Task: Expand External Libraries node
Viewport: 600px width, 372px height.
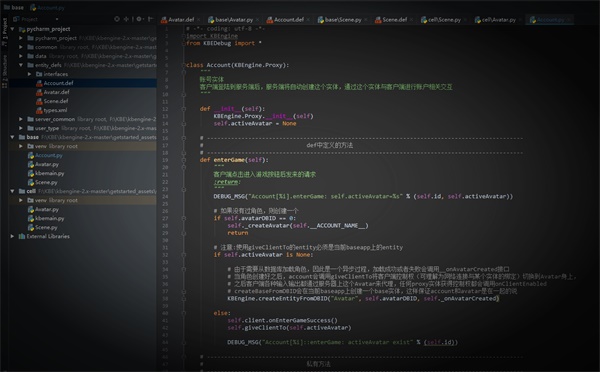Action: (x=12, y=237)
